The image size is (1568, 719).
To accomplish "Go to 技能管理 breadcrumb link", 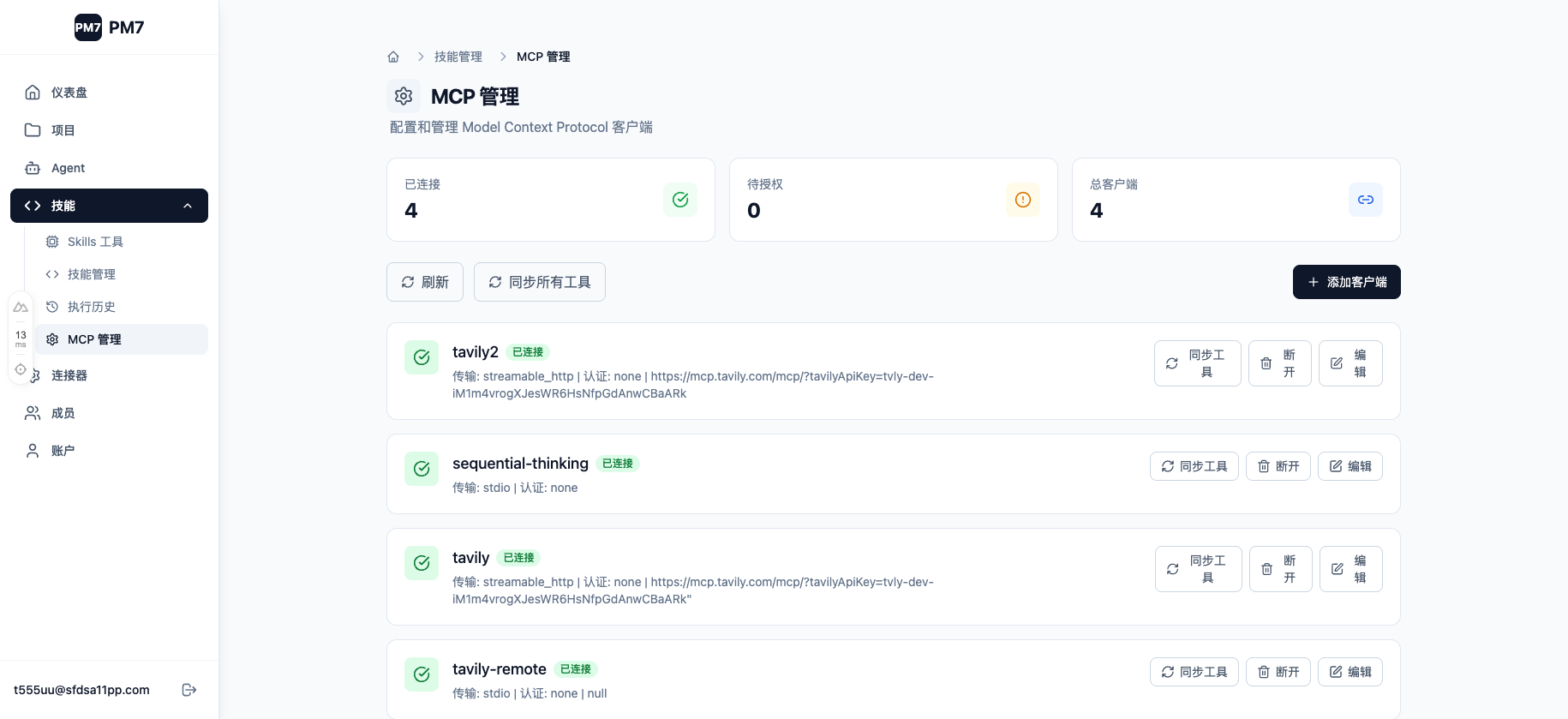I will tap(458, 57).
